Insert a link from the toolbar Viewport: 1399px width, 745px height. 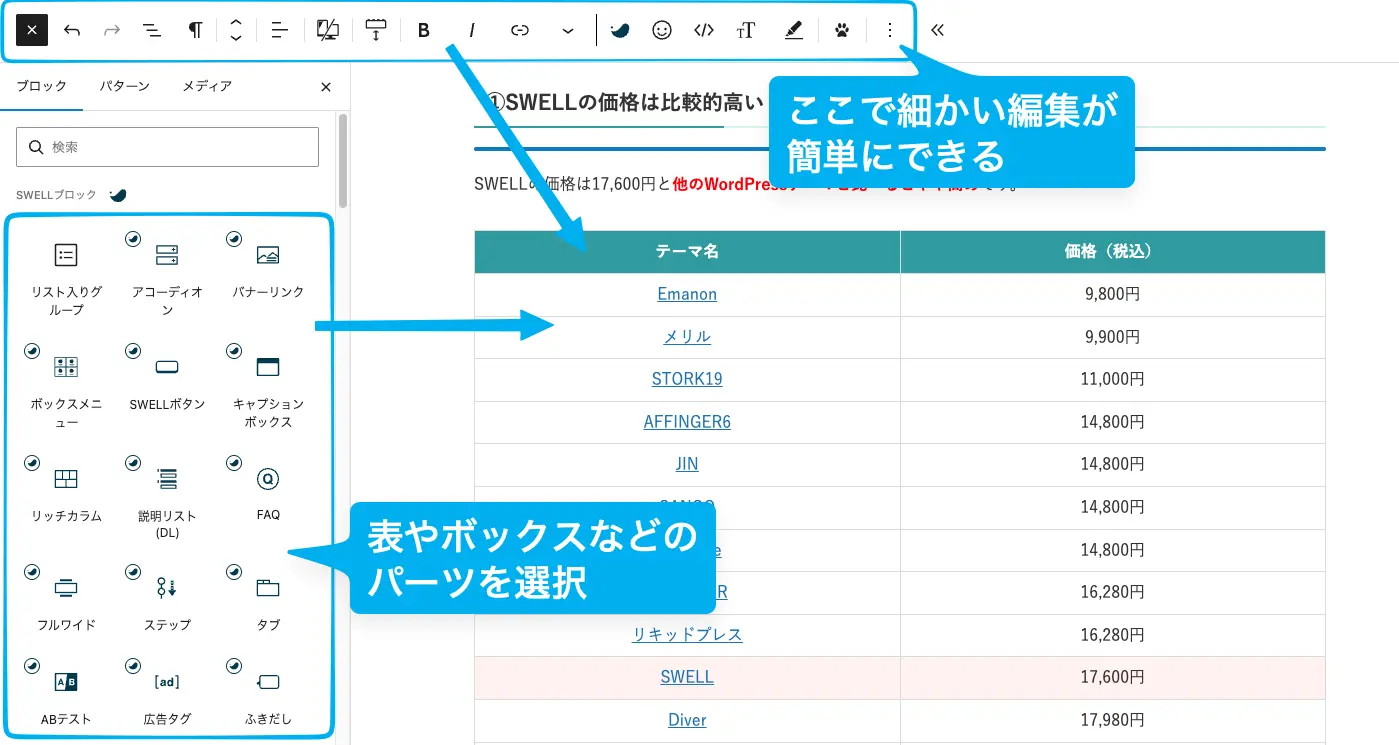coord(519,30)
